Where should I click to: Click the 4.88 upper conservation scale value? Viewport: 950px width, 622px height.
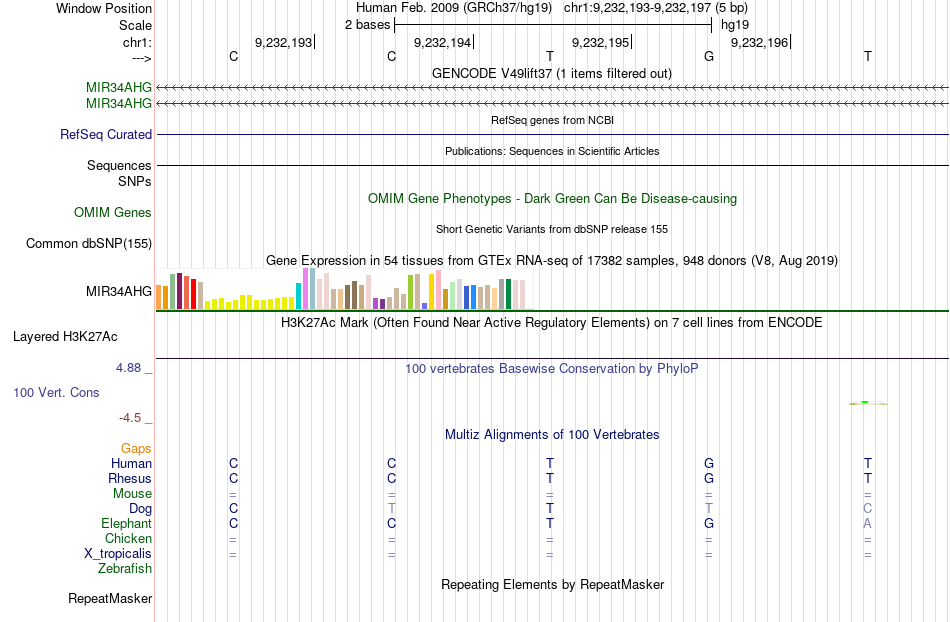[128, 368]
